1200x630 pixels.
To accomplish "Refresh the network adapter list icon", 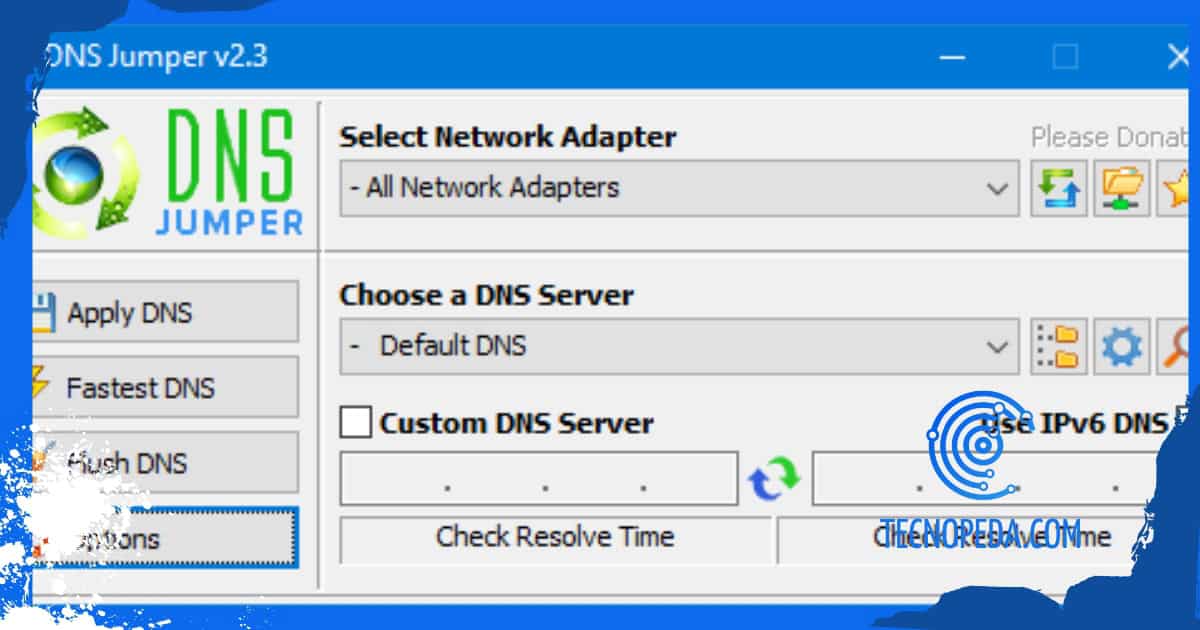I will [x=1059, y=187].
